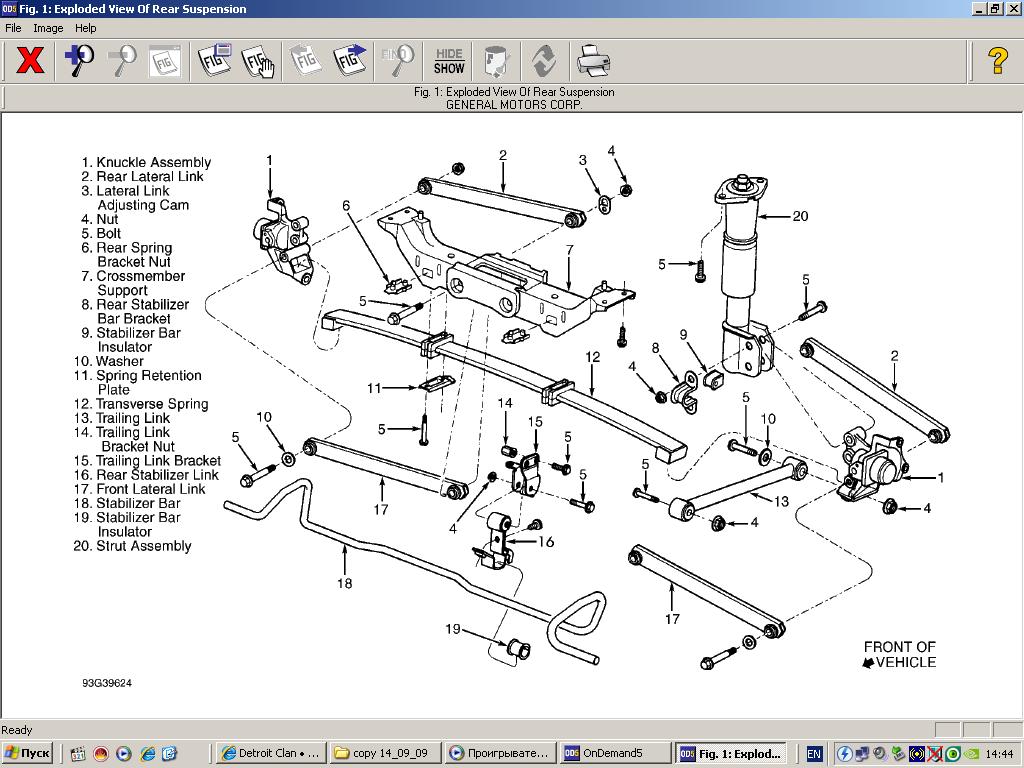Click the system clock showing 14:44
The height and width of the screenshot is (768, 1024).
(x=998, y=753)
